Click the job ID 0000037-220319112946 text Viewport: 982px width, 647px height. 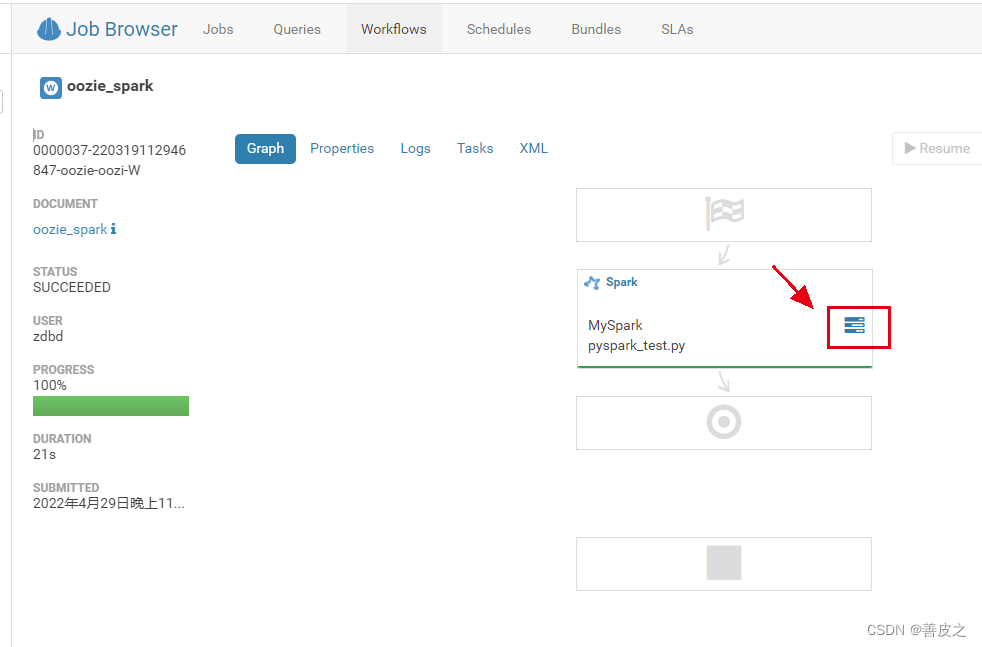(x=110, y=150)
